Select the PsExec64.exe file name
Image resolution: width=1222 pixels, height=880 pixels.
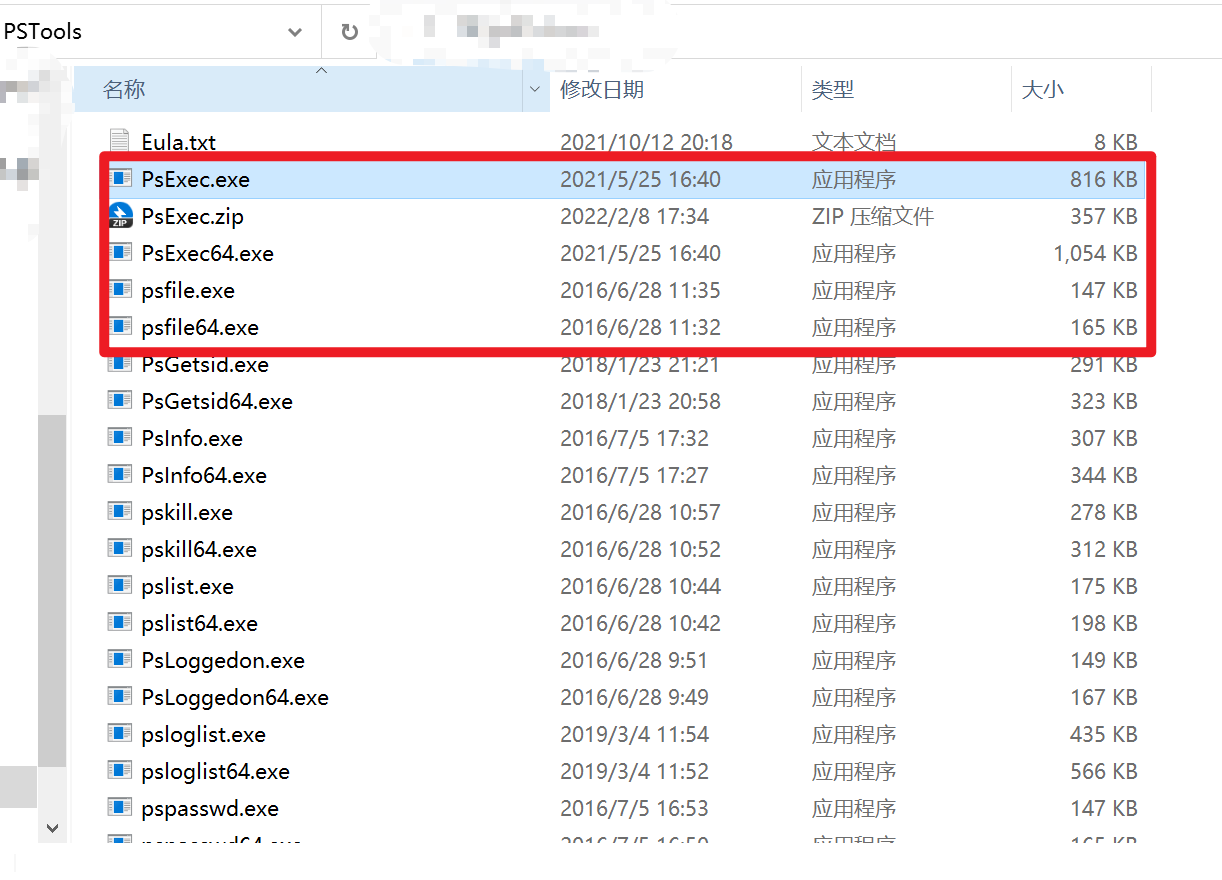(x=208, y=253)
